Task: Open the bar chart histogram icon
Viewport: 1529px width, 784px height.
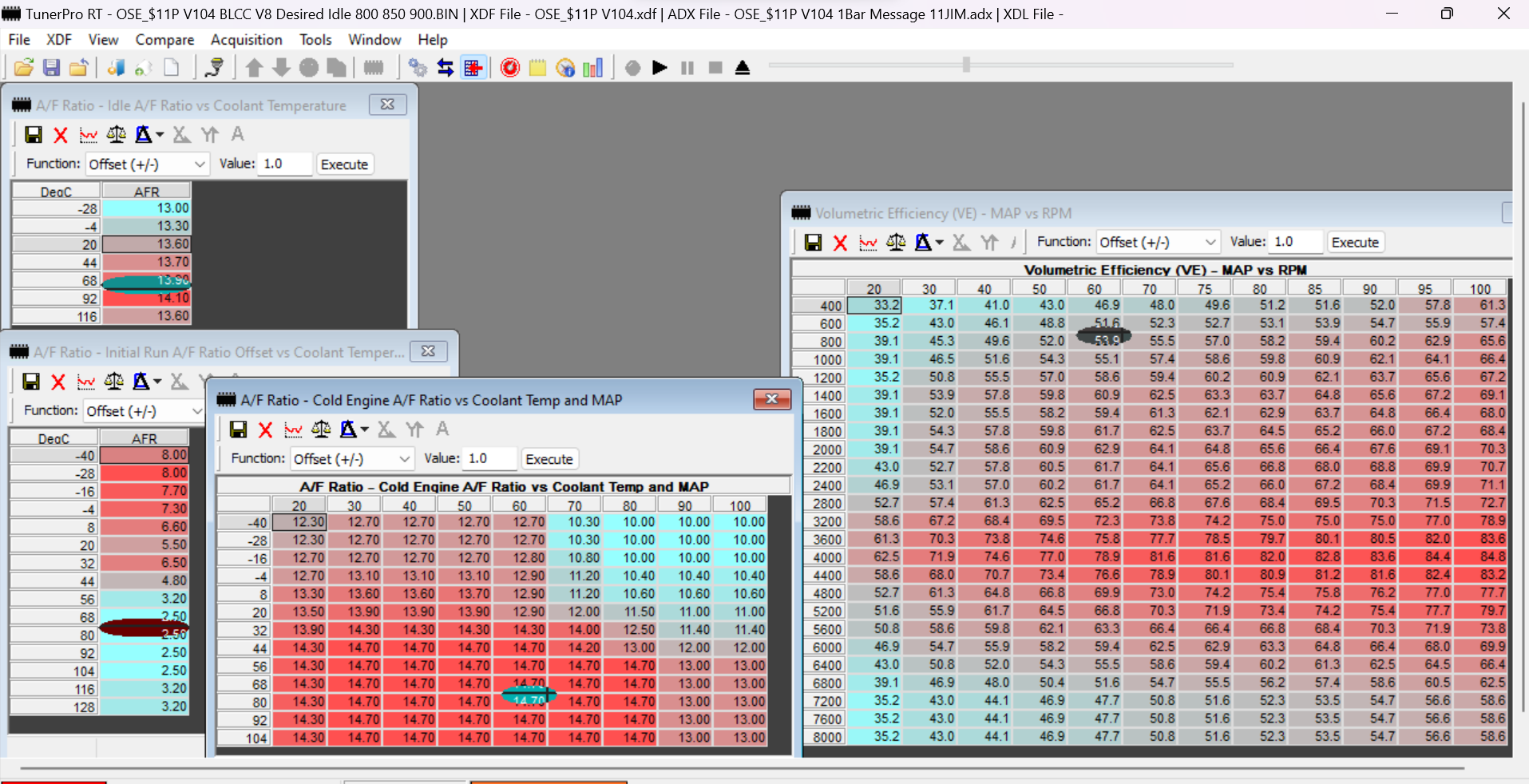Action: coord(592,68)
